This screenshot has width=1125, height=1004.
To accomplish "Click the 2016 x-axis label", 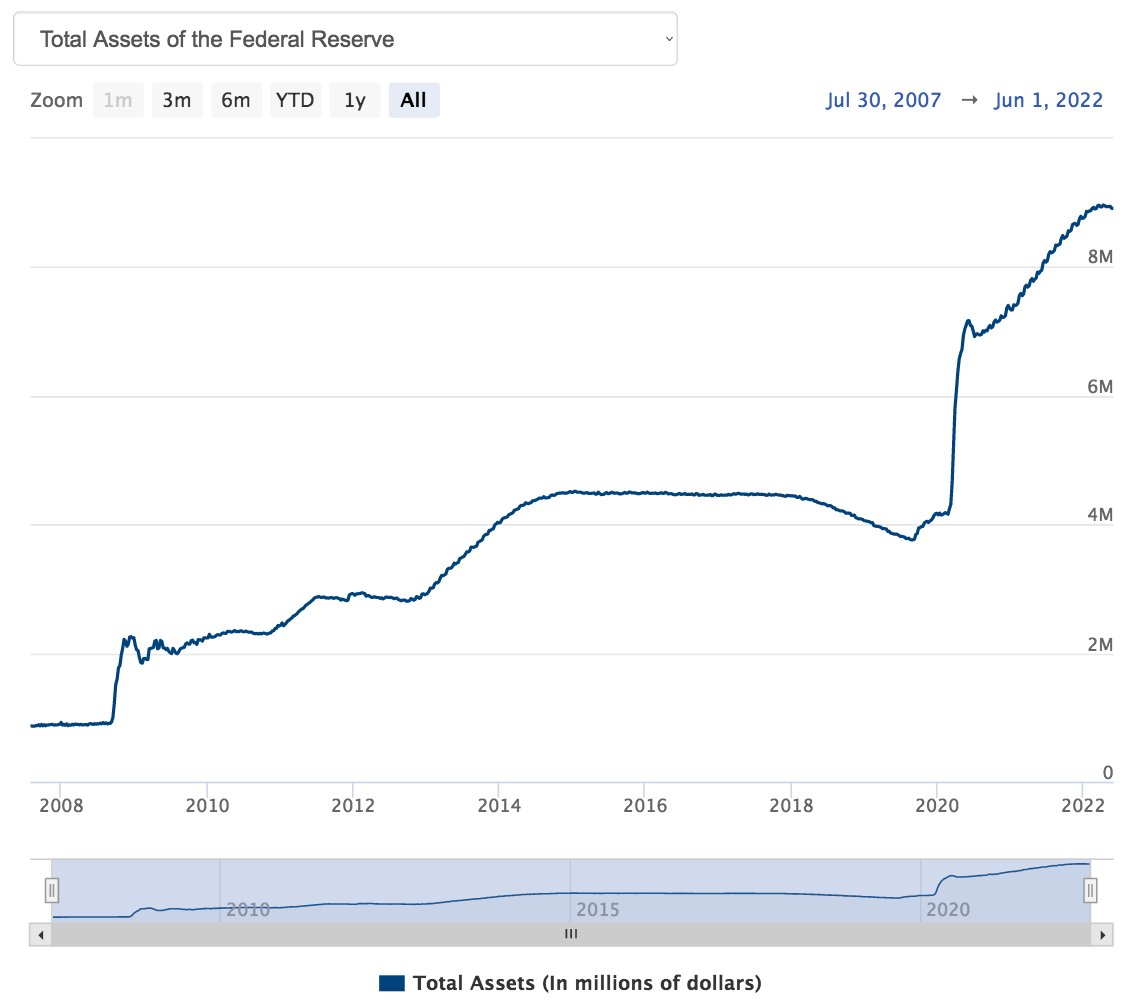I will tap(645, 805).
